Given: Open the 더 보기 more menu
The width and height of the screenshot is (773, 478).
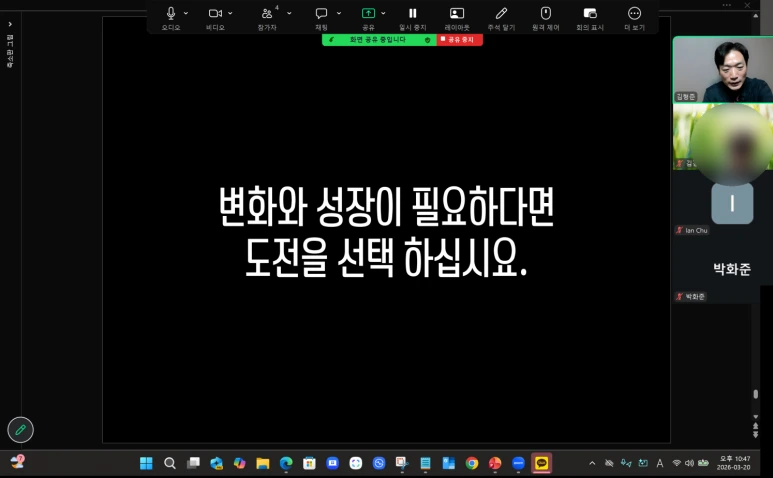Looking at the screenshot, I should pyautogui.click(x=634, y=18).
